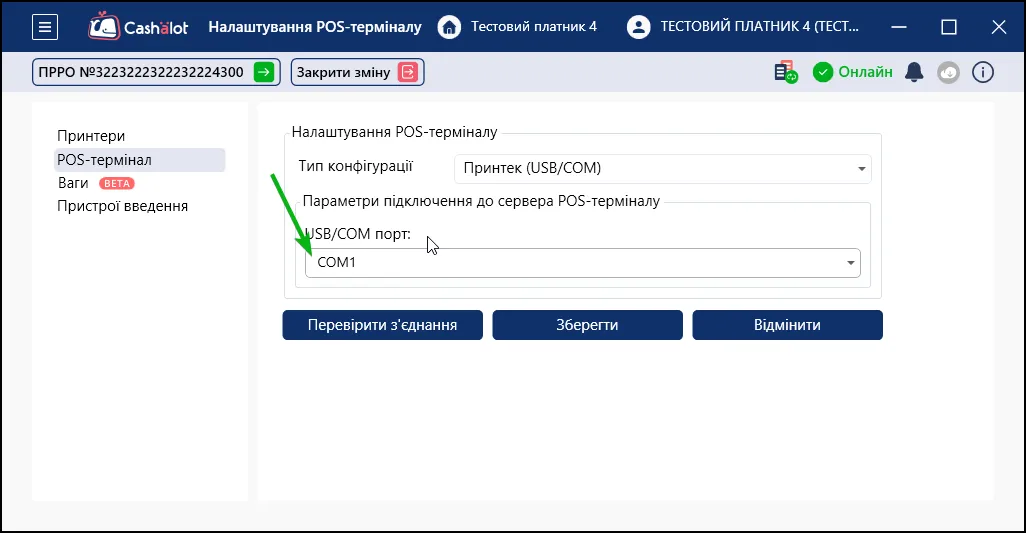Open the Принтери settings section

91,136
